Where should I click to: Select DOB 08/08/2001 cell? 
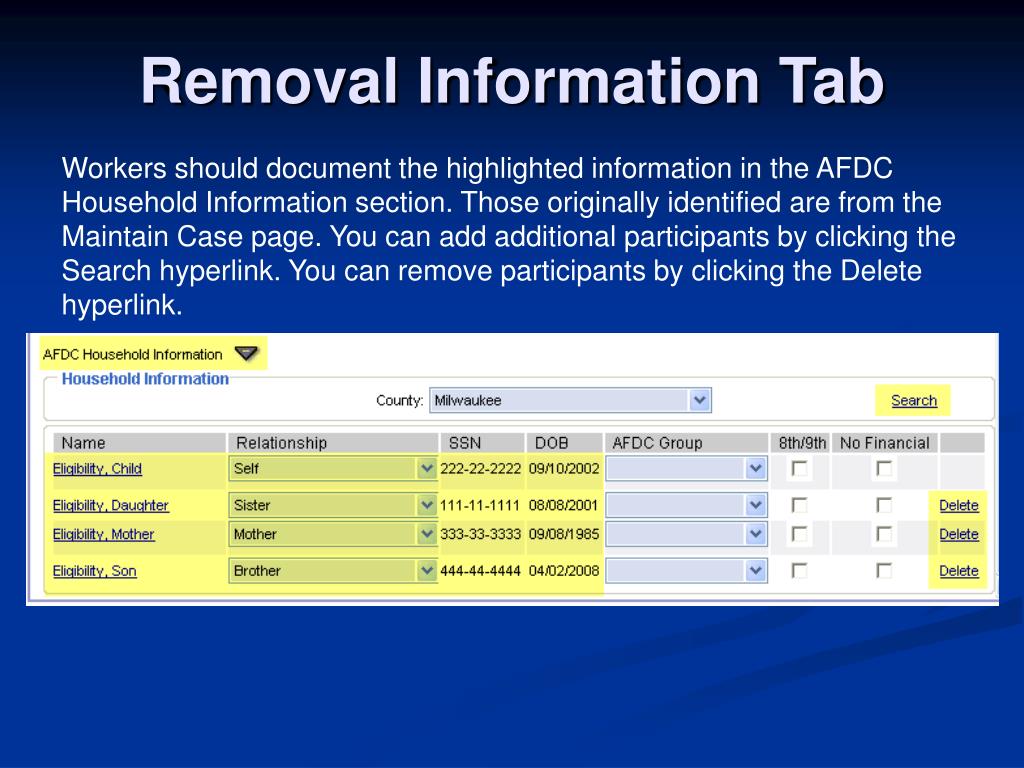tap(564, 505)
